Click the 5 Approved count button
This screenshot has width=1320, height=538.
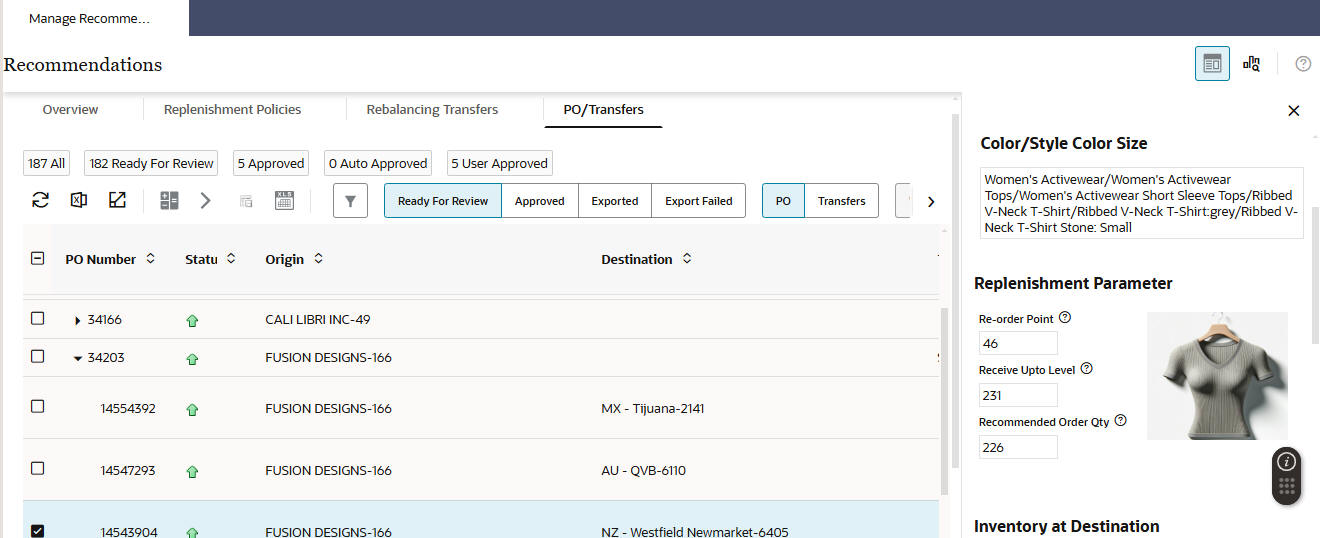(271, 163)
